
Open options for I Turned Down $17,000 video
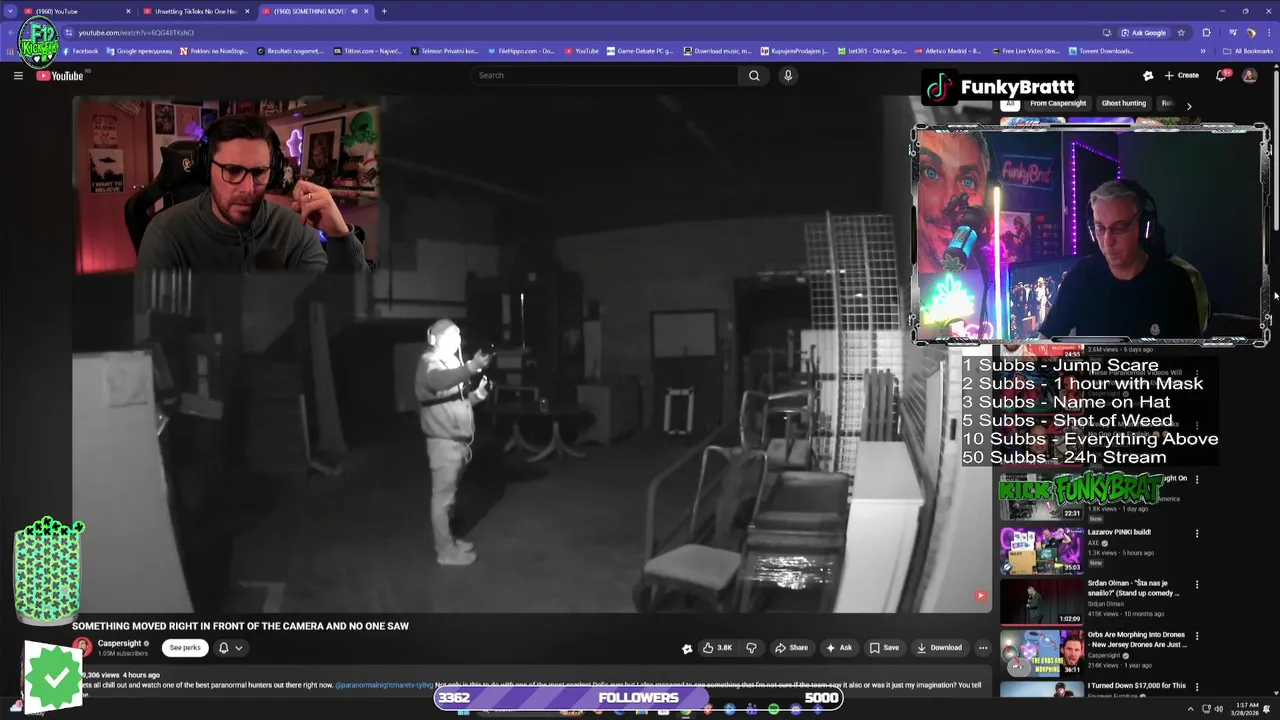click(x=1197, y=686)
